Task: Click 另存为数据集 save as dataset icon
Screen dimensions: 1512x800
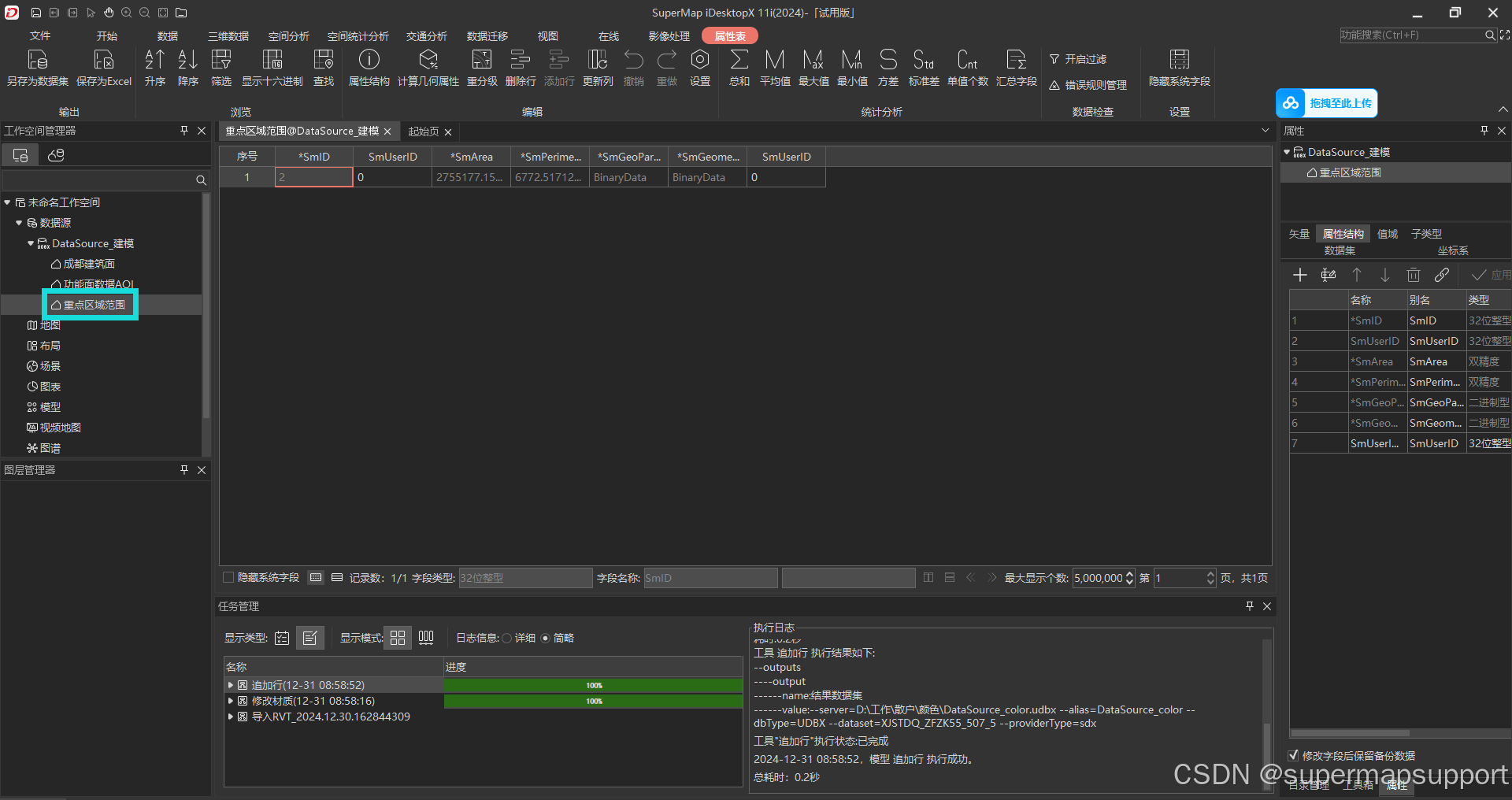Action: (38, 60)
